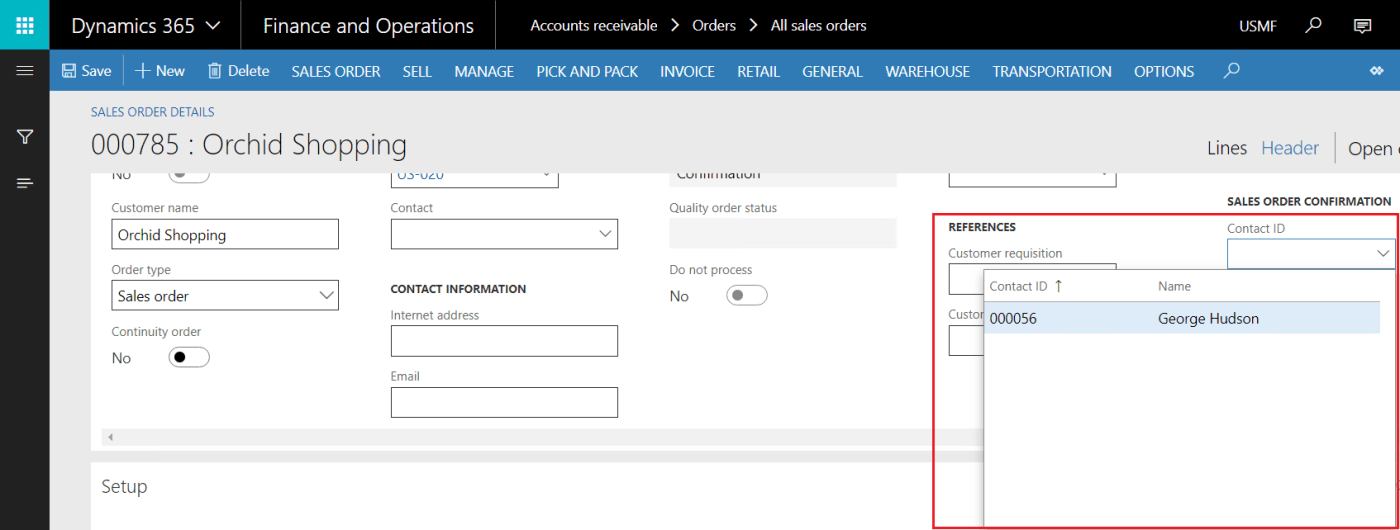
Task: Click the action pane search icon
Action: tap(1232, 71)
